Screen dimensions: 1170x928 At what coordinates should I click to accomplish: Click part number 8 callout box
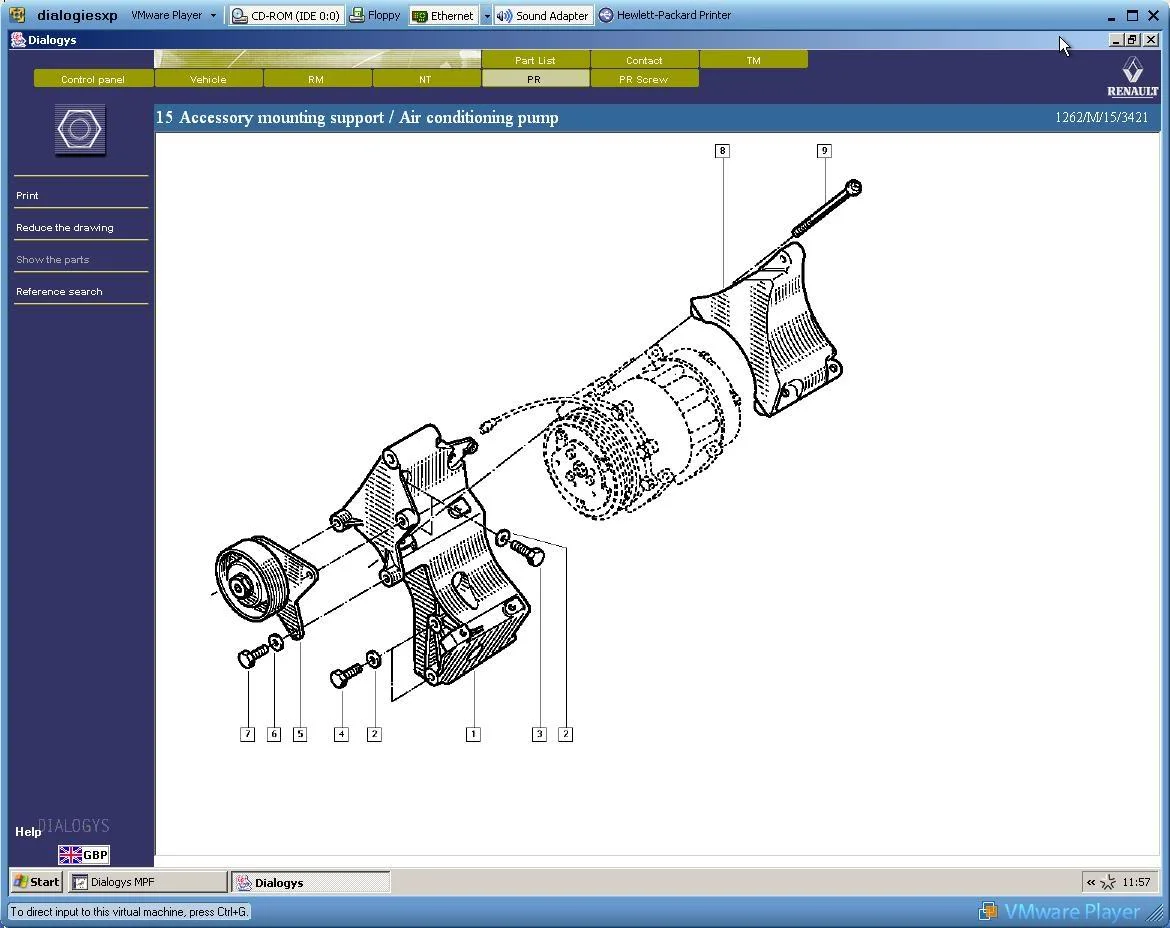(x=722, y=151)
